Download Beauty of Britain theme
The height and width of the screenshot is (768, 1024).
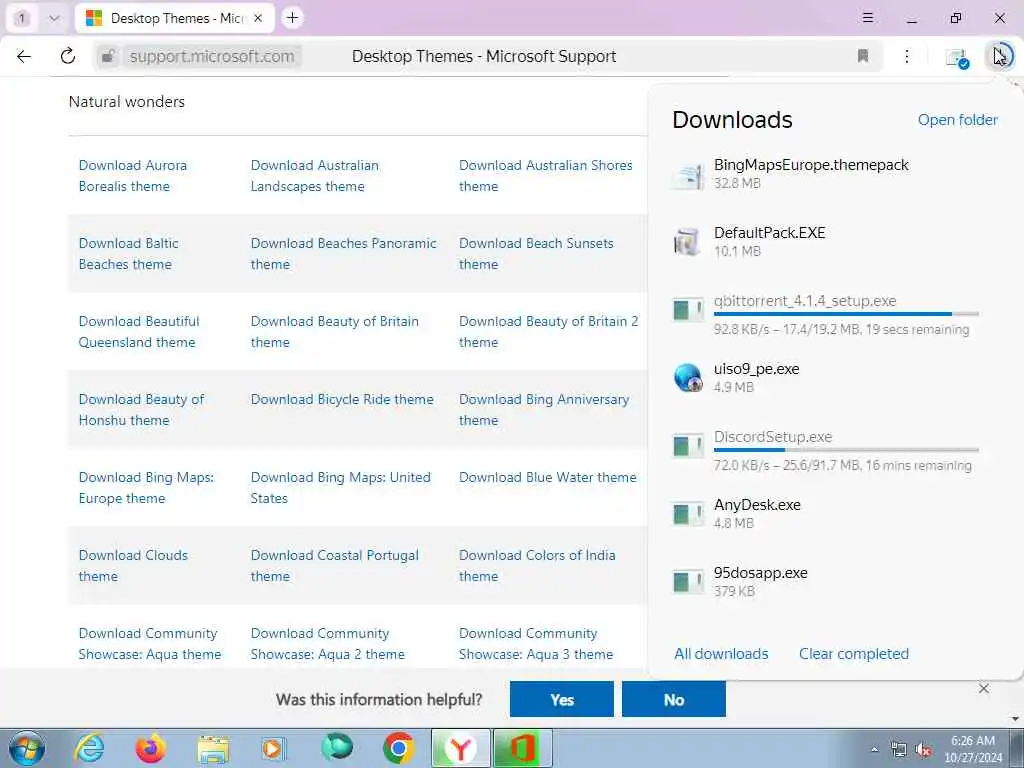pos(334,332)
